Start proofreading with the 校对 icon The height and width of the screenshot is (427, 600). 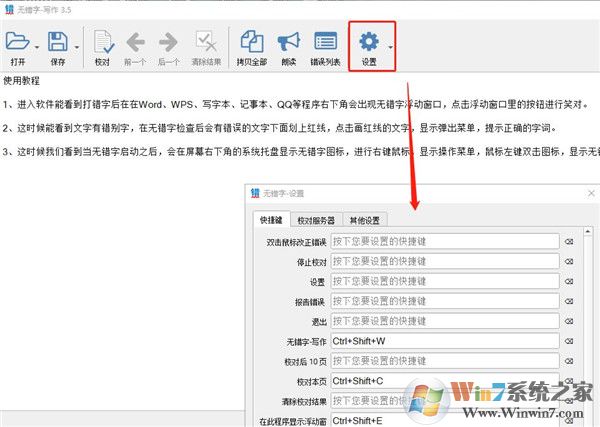pos(103,42)
